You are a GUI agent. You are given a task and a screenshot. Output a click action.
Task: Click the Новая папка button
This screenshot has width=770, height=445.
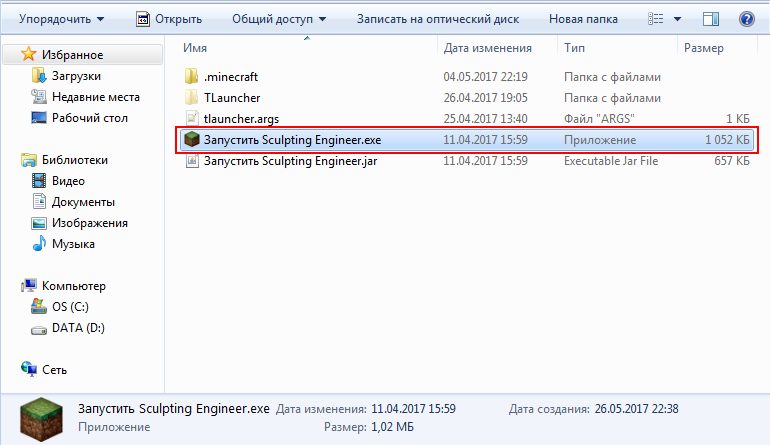(x=583, y=18)
